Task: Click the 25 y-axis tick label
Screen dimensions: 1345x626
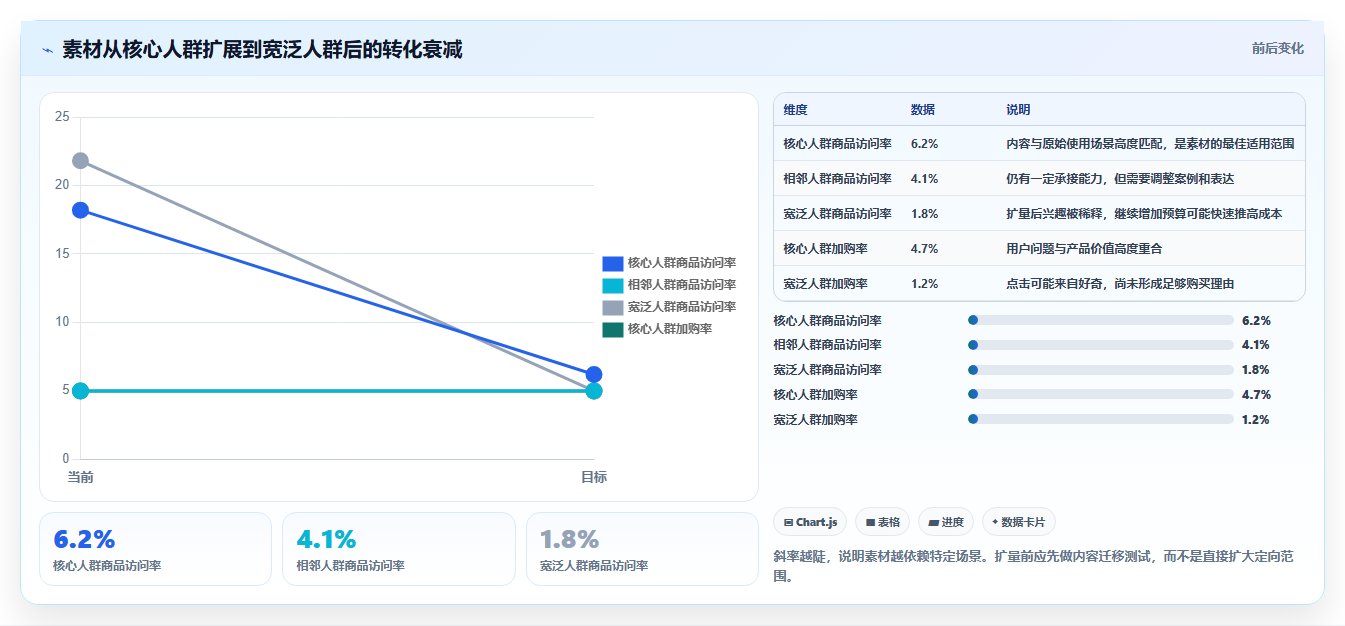Action: pyautogui.click(x=62, y=117)
